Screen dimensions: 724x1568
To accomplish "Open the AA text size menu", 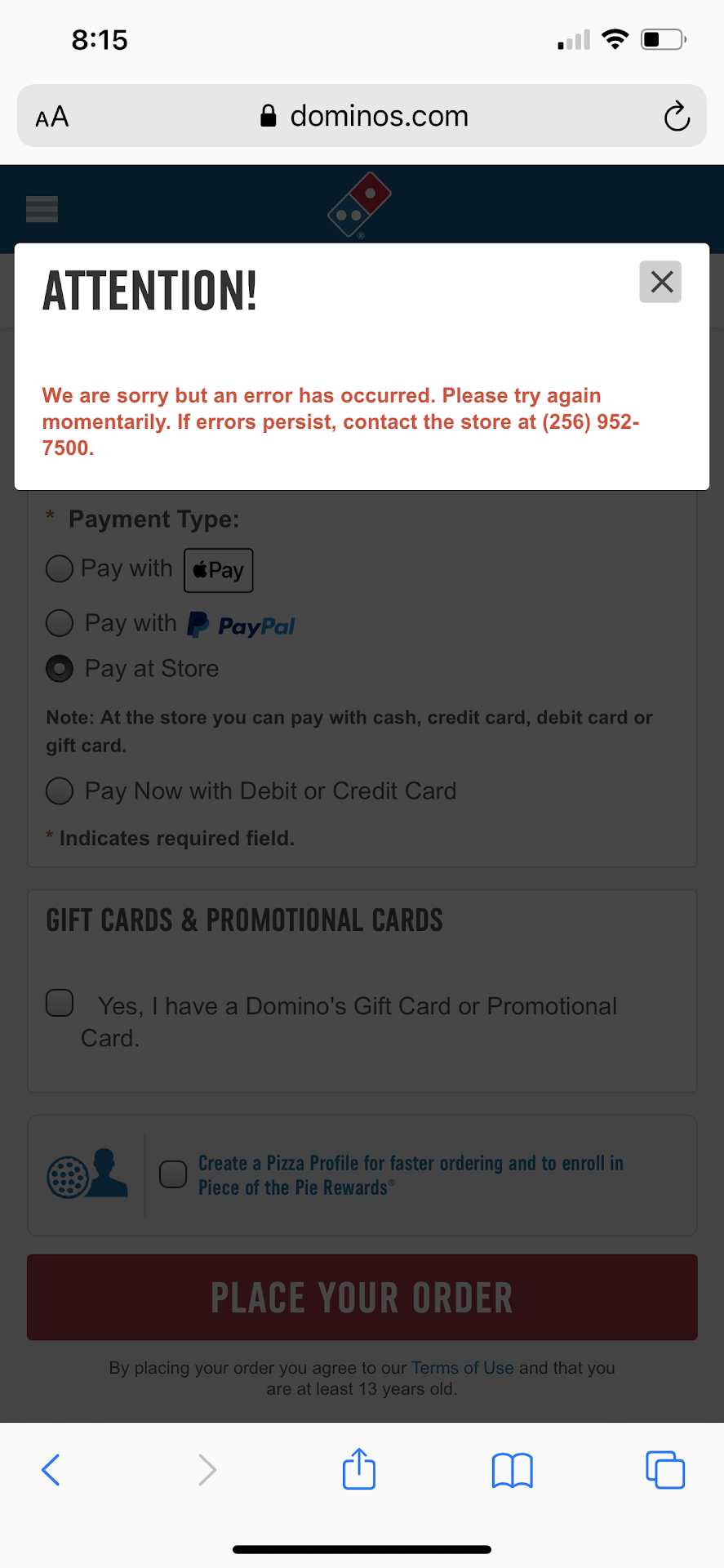I will 52,117.
